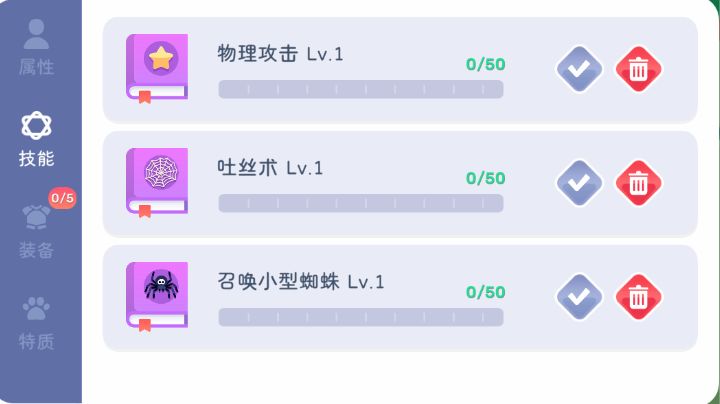The height and width of the screenshot is (404, 720).
Task: Click the 物理攻击 experience progress bar
Action: tap(360, 89)
